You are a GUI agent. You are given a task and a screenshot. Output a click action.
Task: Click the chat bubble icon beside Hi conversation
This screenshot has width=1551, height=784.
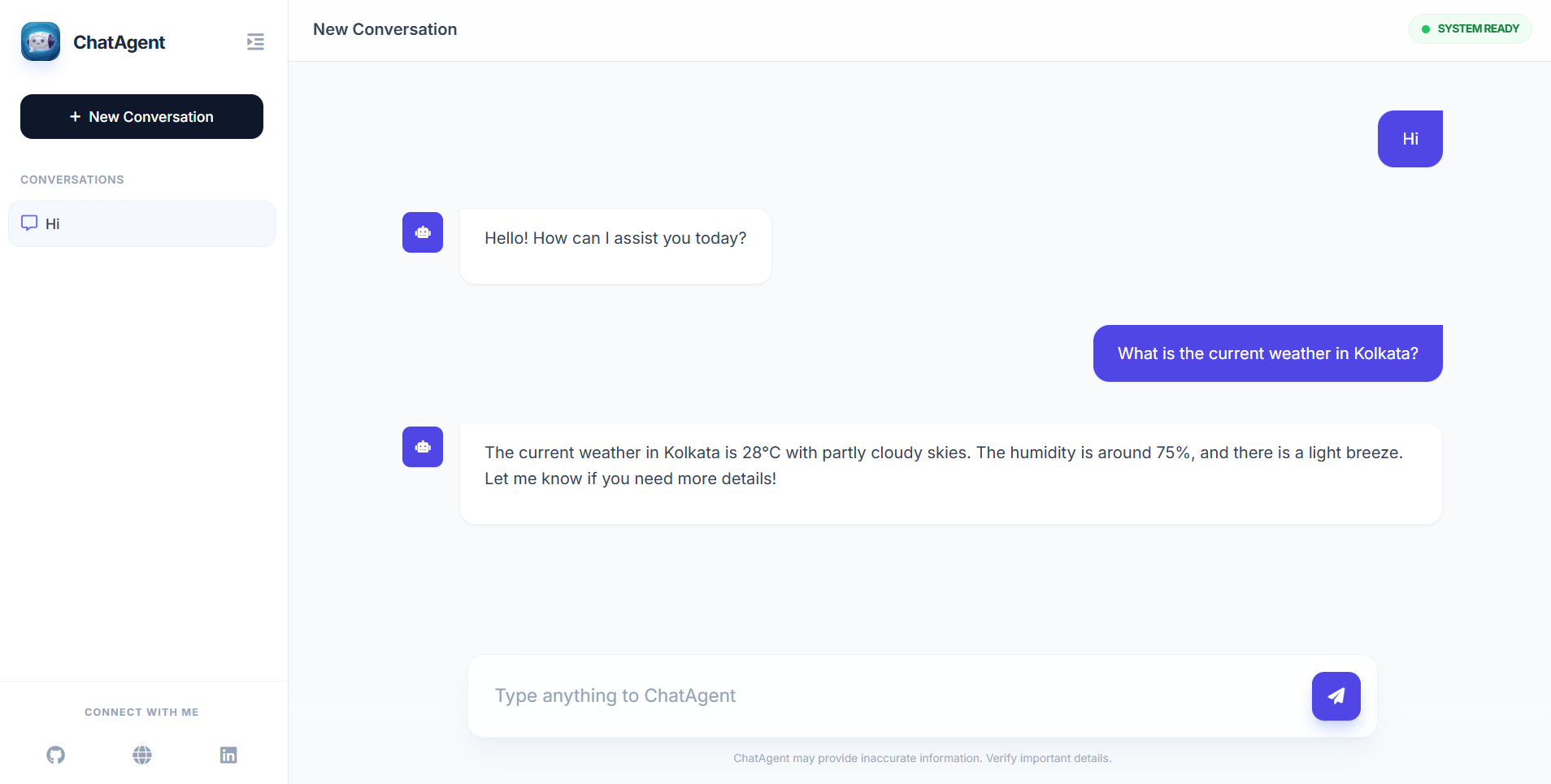tap(29, 223)
